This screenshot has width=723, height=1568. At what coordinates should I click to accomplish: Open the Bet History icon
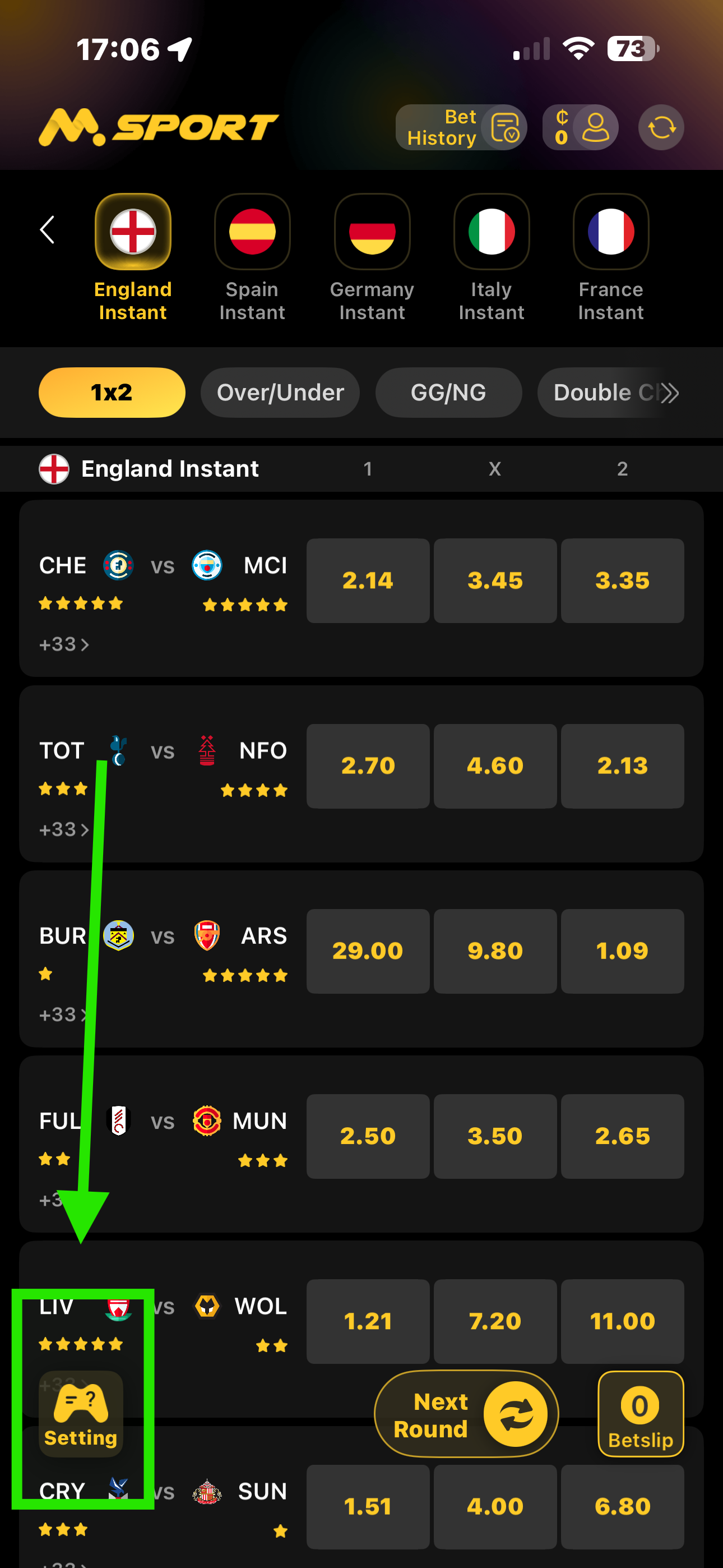(504, 128)
